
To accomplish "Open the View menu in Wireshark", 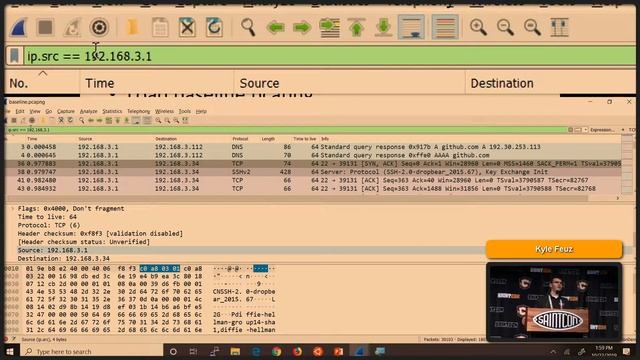I will (x=35, y=111).
